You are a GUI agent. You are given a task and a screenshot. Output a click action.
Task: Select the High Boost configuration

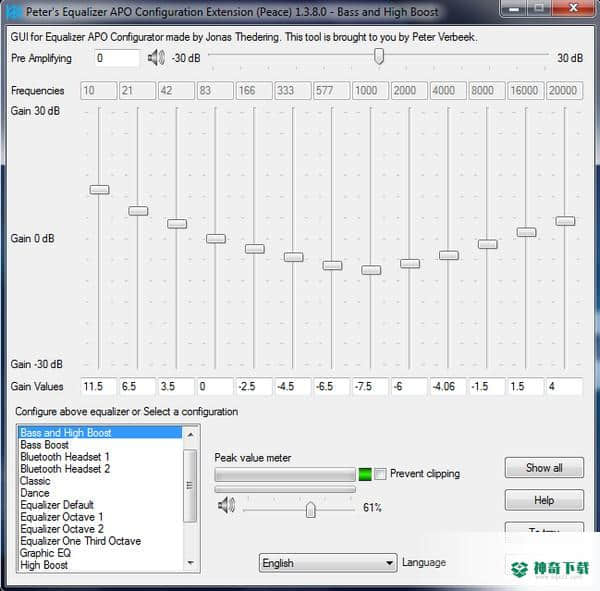[101, 565]
